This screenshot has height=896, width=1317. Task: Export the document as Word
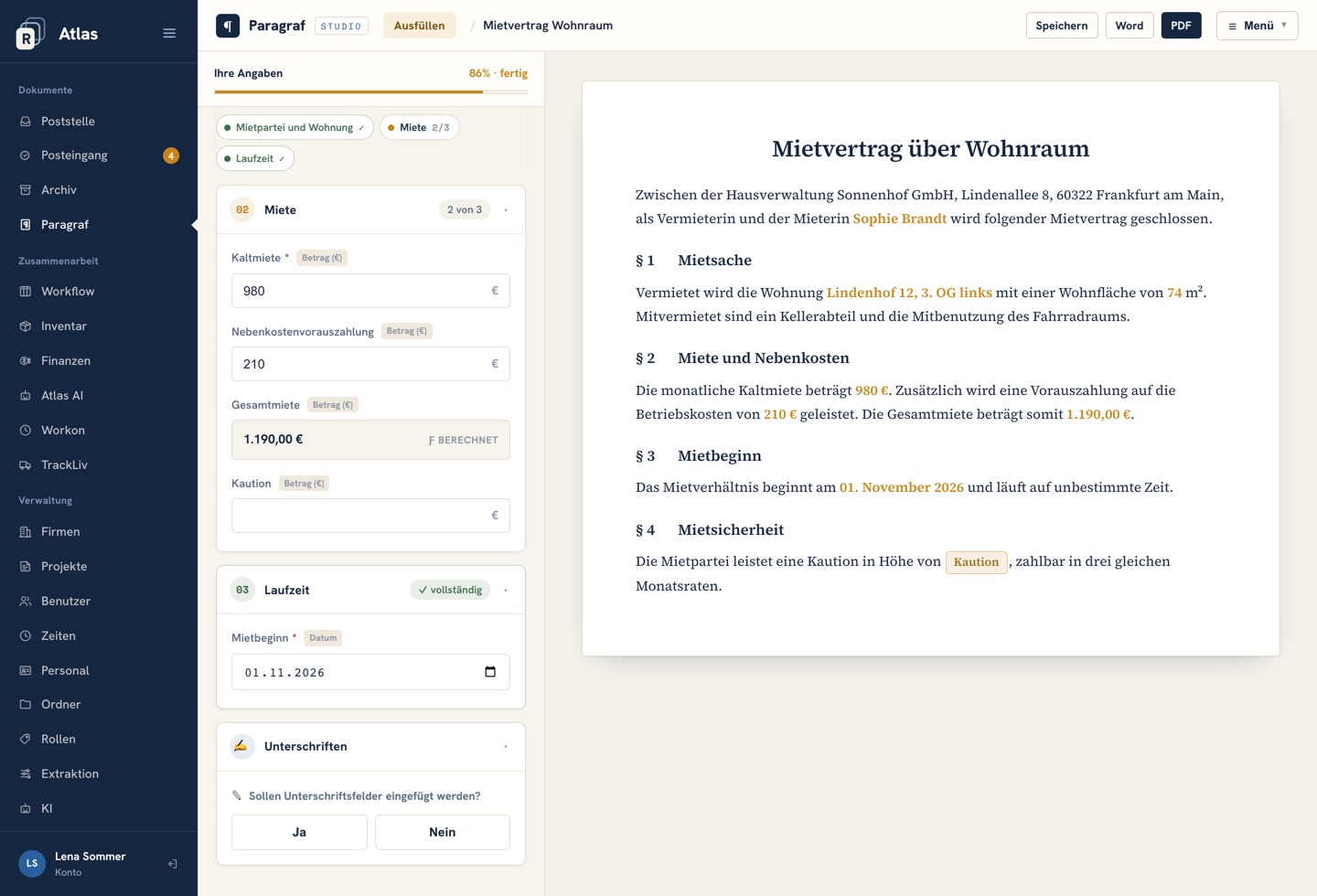coord(1130,26)
